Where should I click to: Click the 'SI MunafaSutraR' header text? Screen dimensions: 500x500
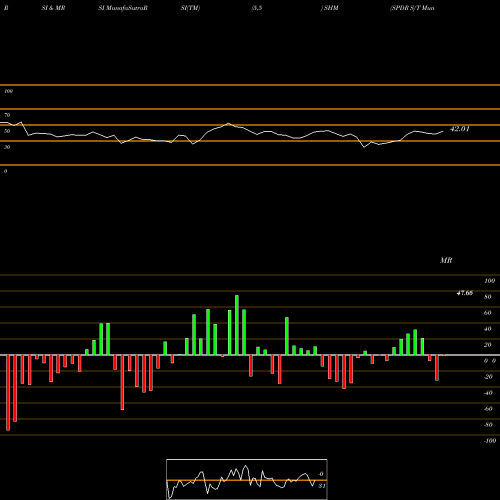(123, 8)
